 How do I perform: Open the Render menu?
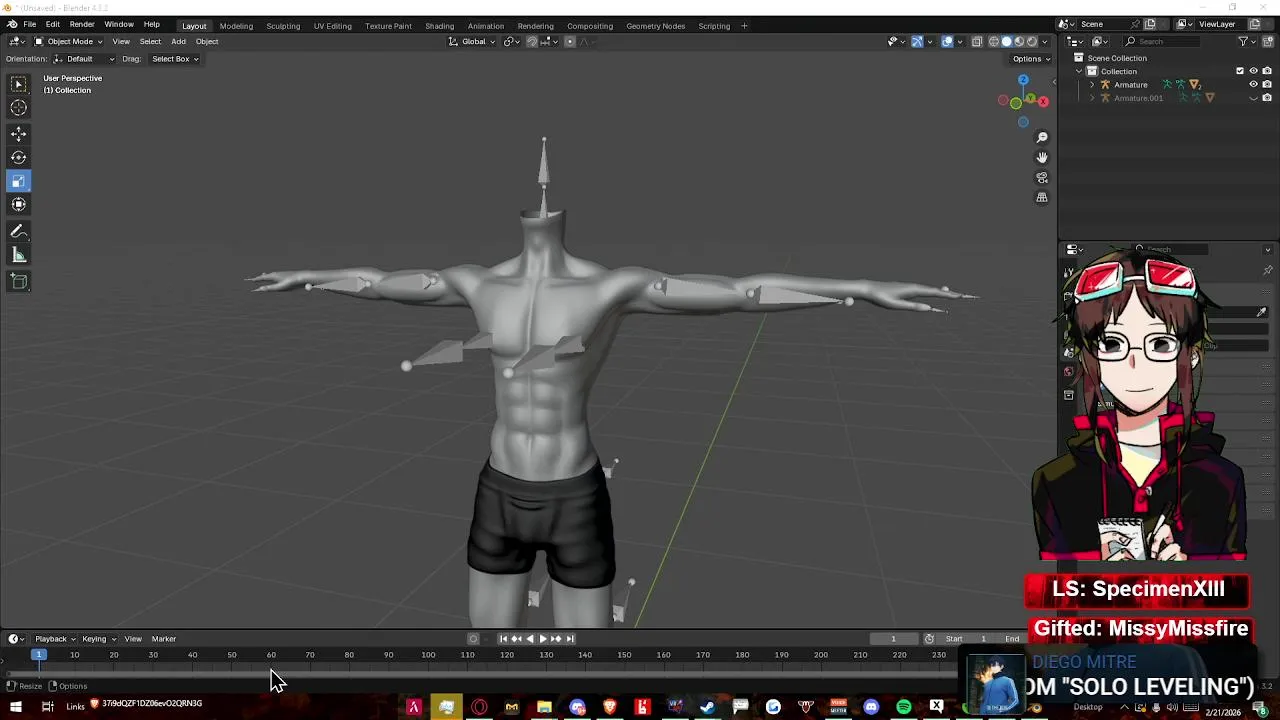pos(82,25)
